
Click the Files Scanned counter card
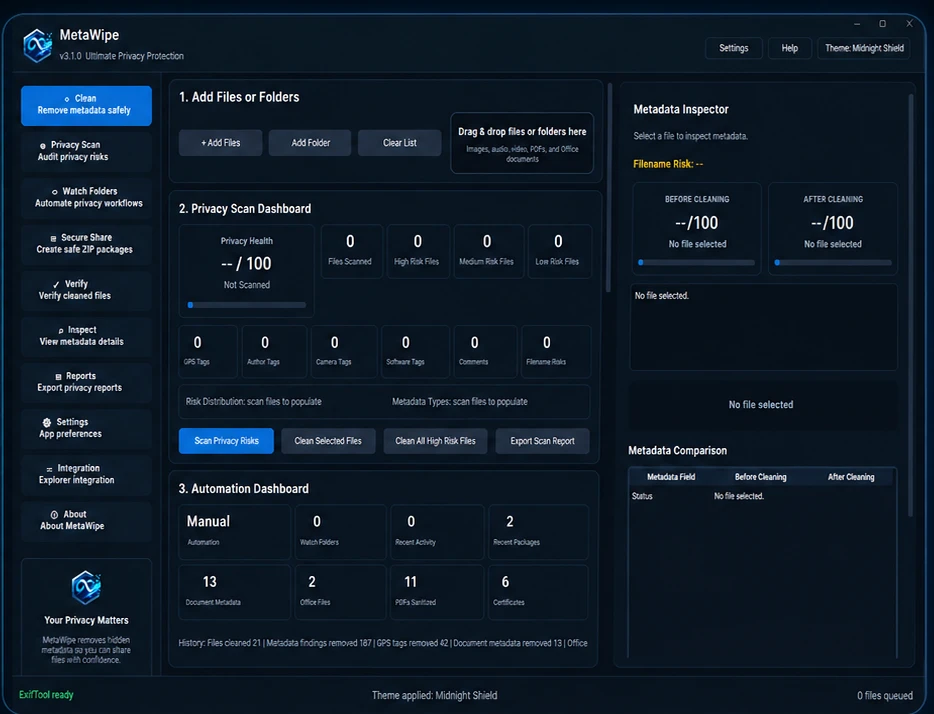(x=350, y=251)
